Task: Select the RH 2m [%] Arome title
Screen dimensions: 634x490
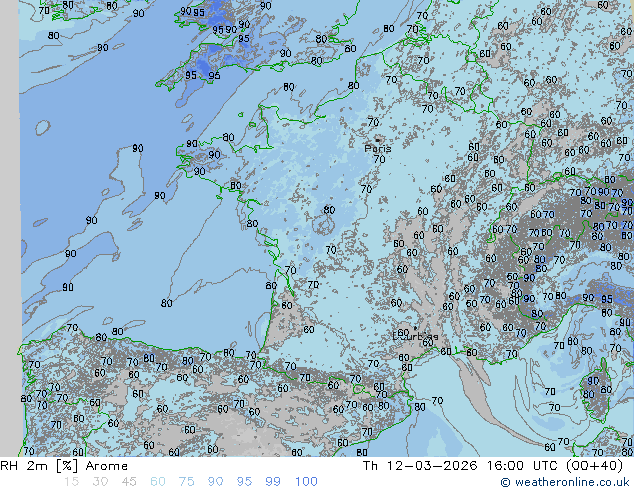Action: tap(64, 466)
